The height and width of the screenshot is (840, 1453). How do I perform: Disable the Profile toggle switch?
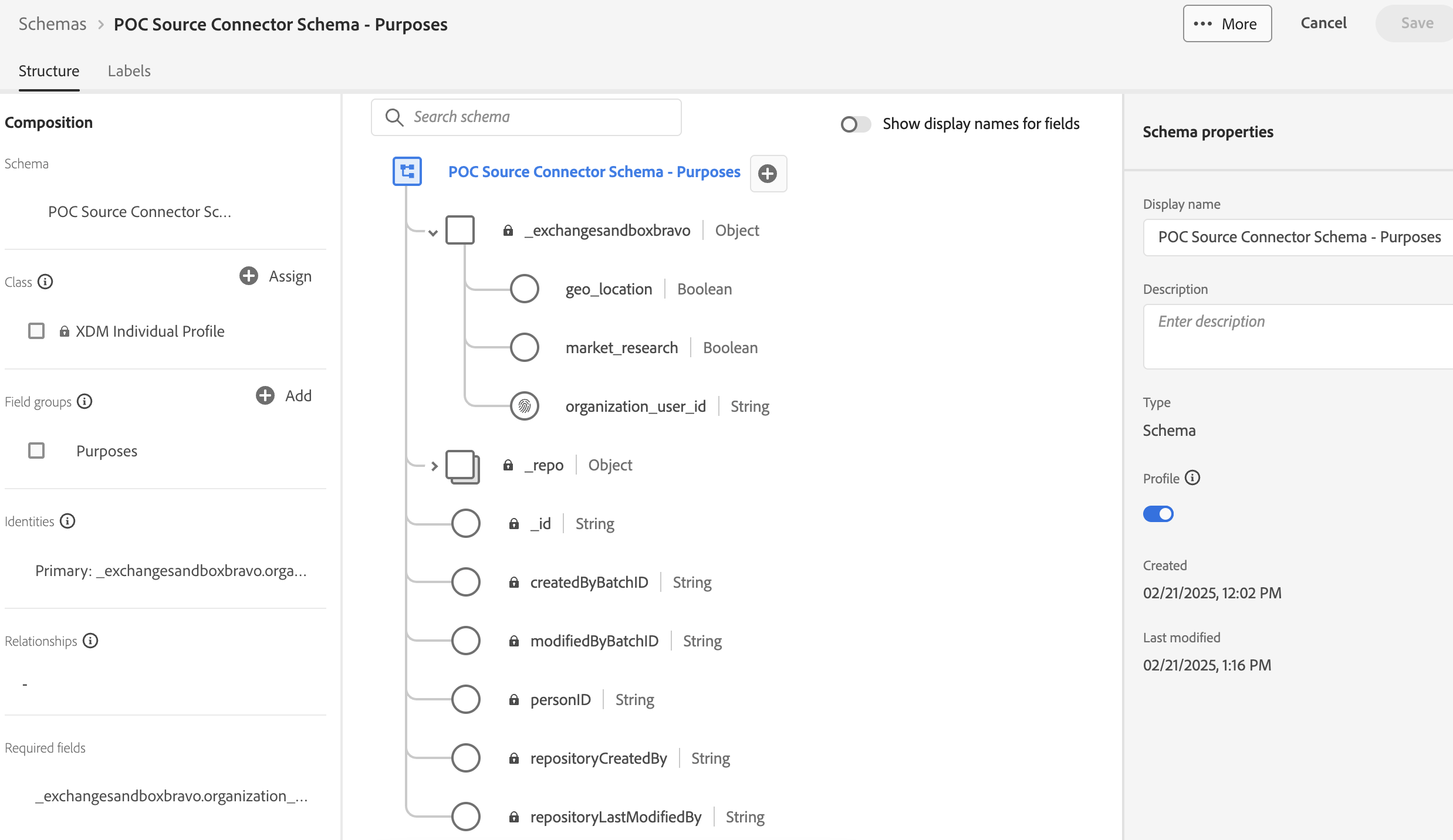tap(1158, 514)
